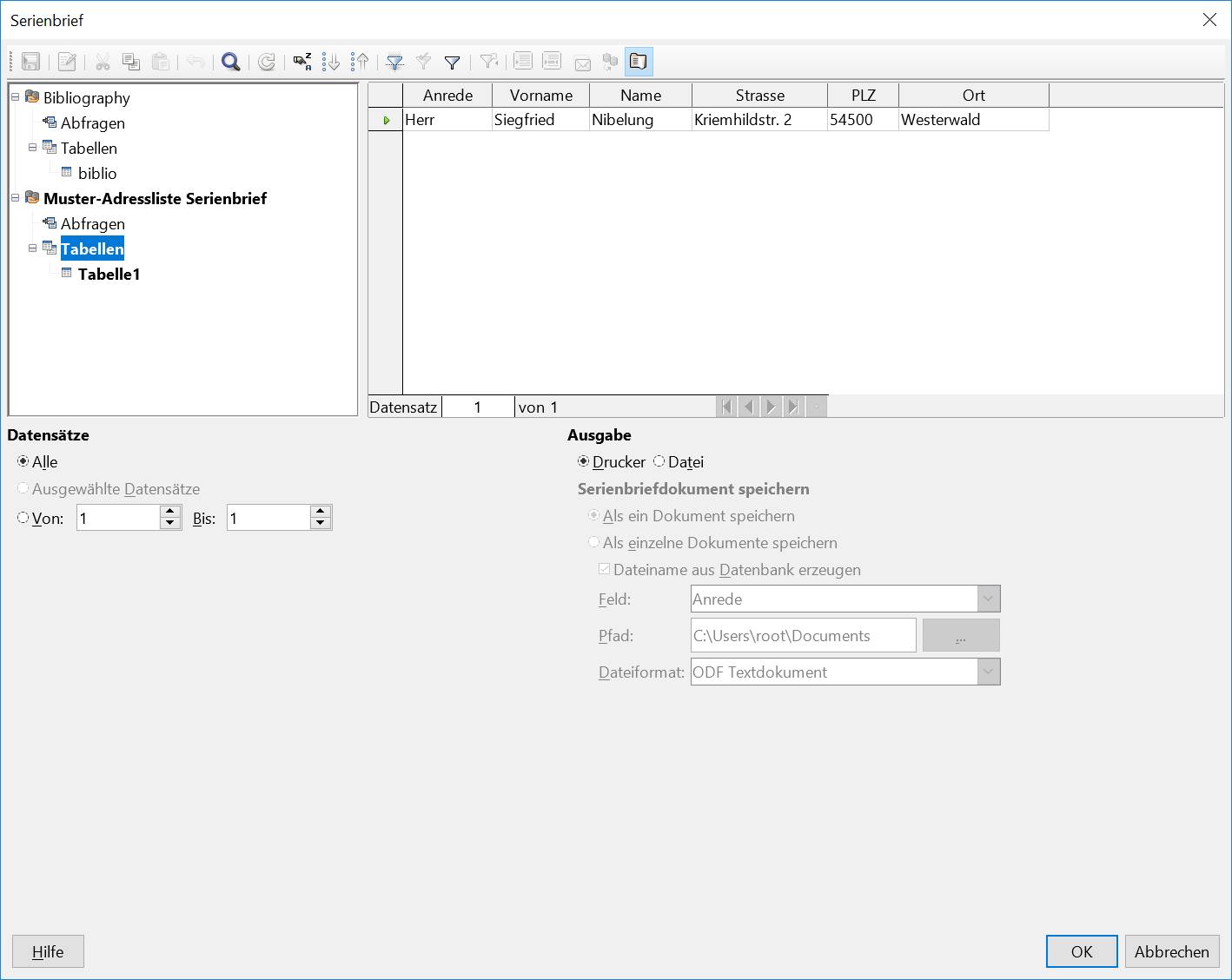Go to previous record navigation button
This screenshot has width=1232, height=980.
click(749, 407)
